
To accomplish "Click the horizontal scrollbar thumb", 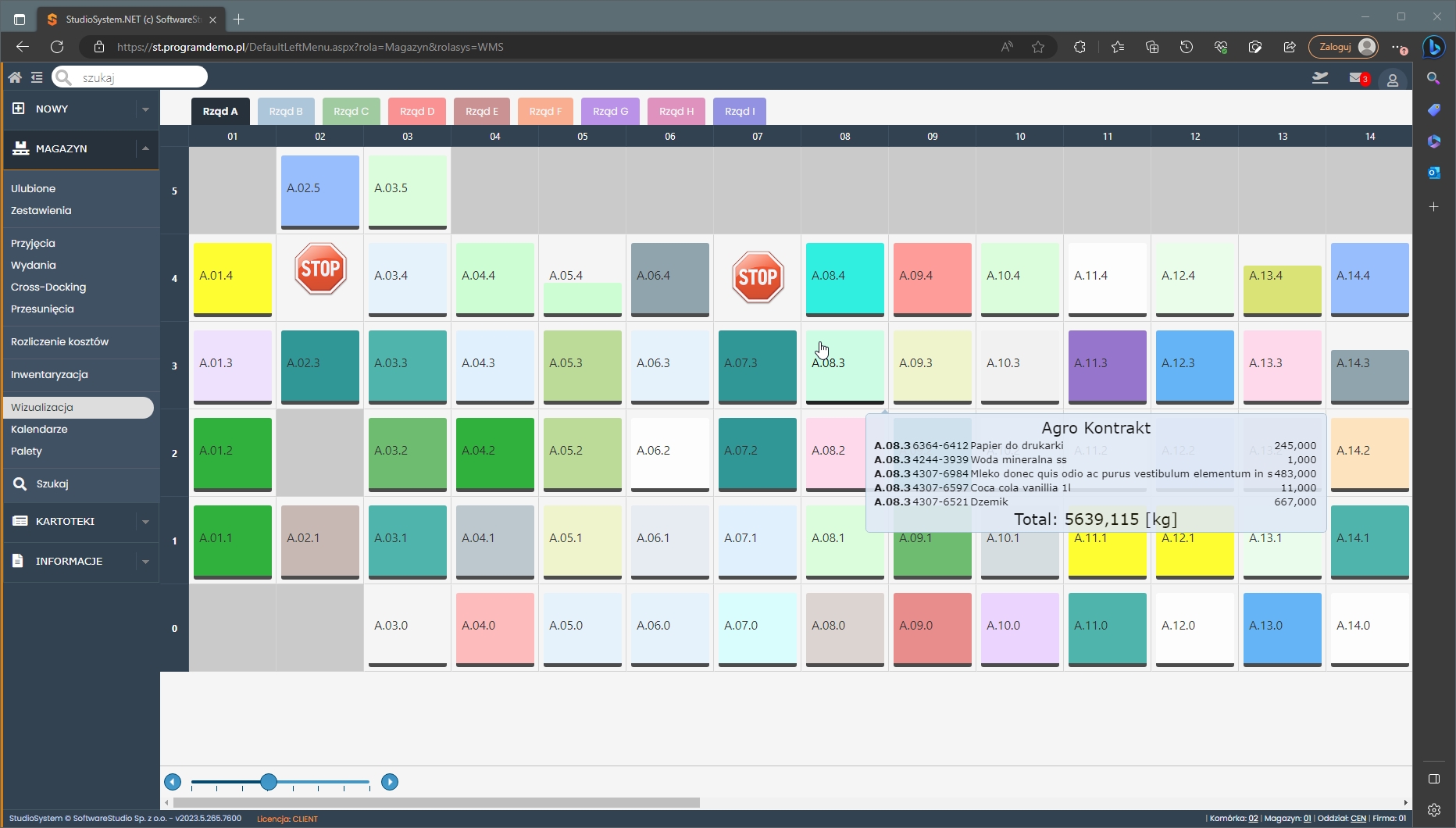I will (437, 802).
